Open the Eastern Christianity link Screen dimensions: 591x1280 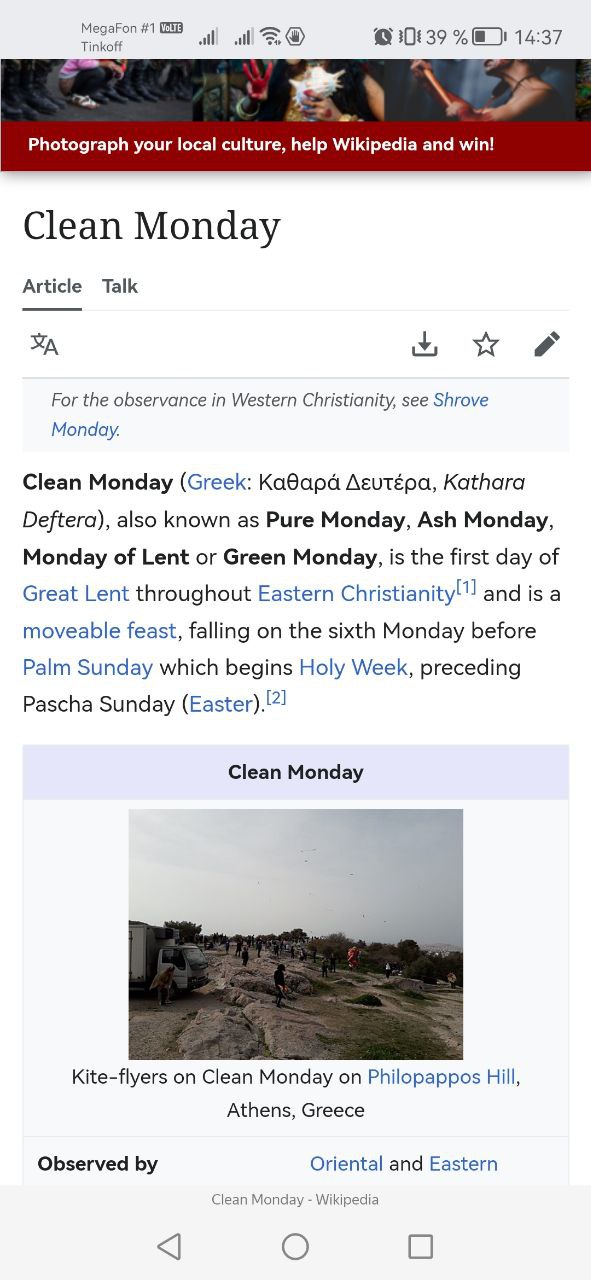[356, 593]
